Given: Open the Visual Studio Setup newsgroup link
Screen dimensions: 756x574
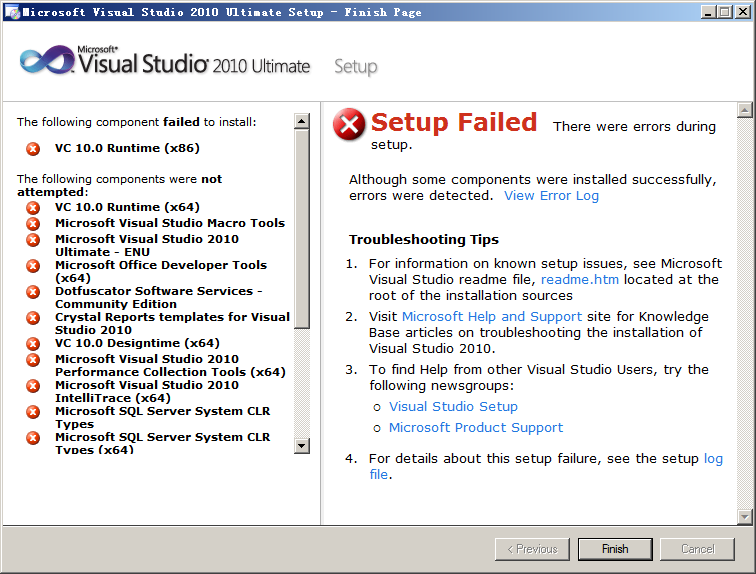Looking at the screenshot, I should tap(453, 407).
